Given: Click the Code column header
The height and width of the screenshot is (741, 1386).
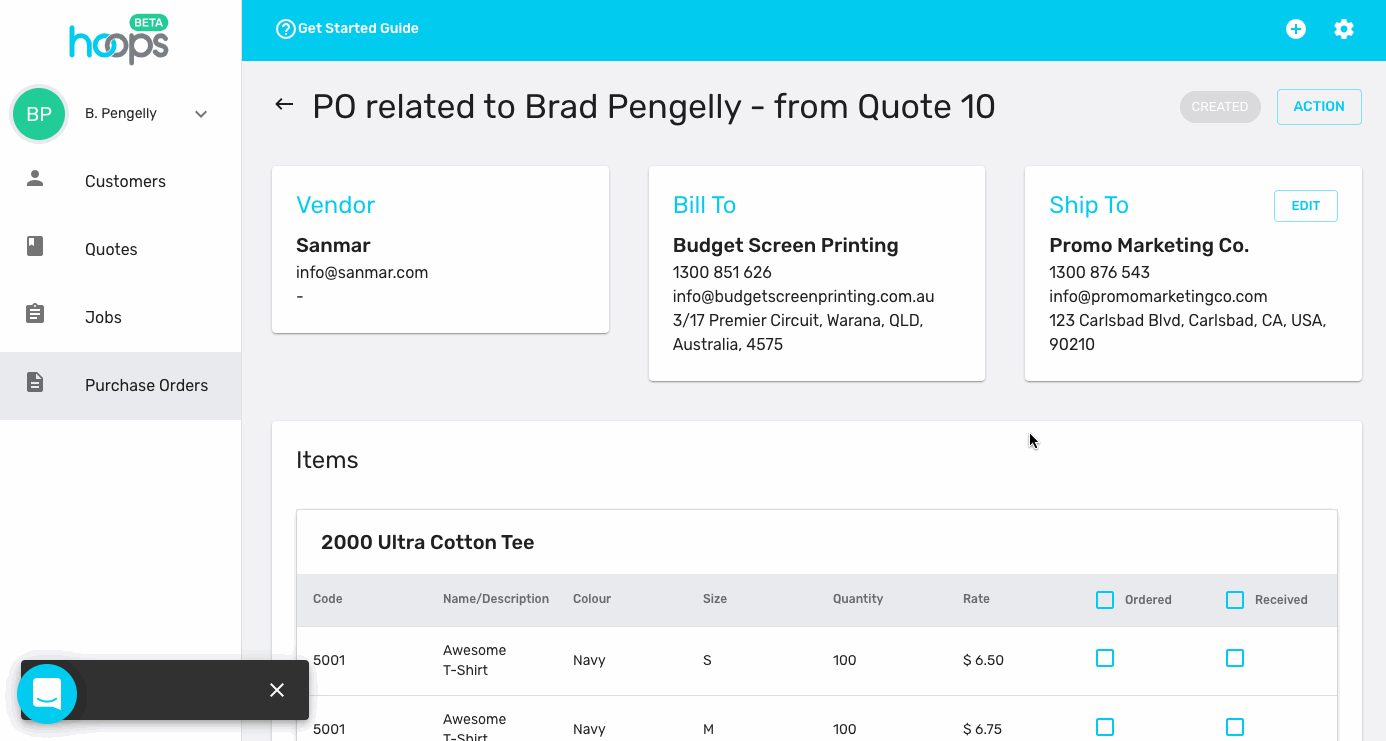Looking at the screenshot, I should pos(328,599).
